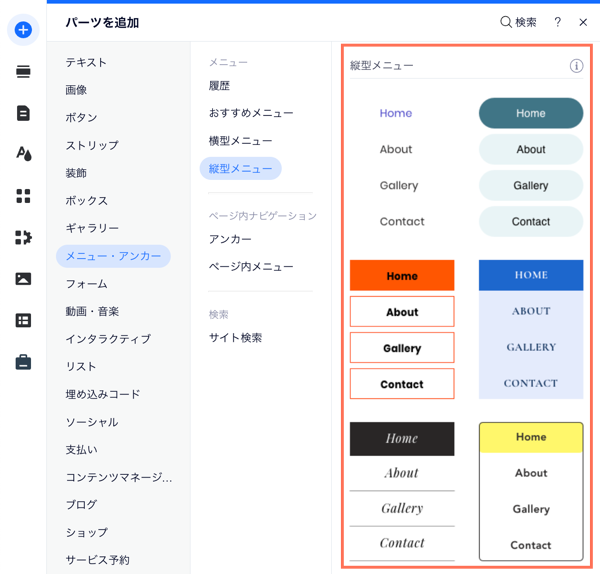Open the Media image icon in sidebar
Viewport: 600px width, 574px height.
coord(23,279)
